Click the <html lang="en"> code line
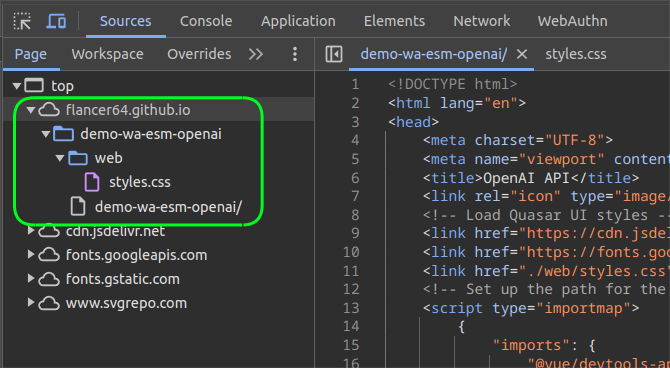Viewport: 670px width, 368px height. (457, 103)
